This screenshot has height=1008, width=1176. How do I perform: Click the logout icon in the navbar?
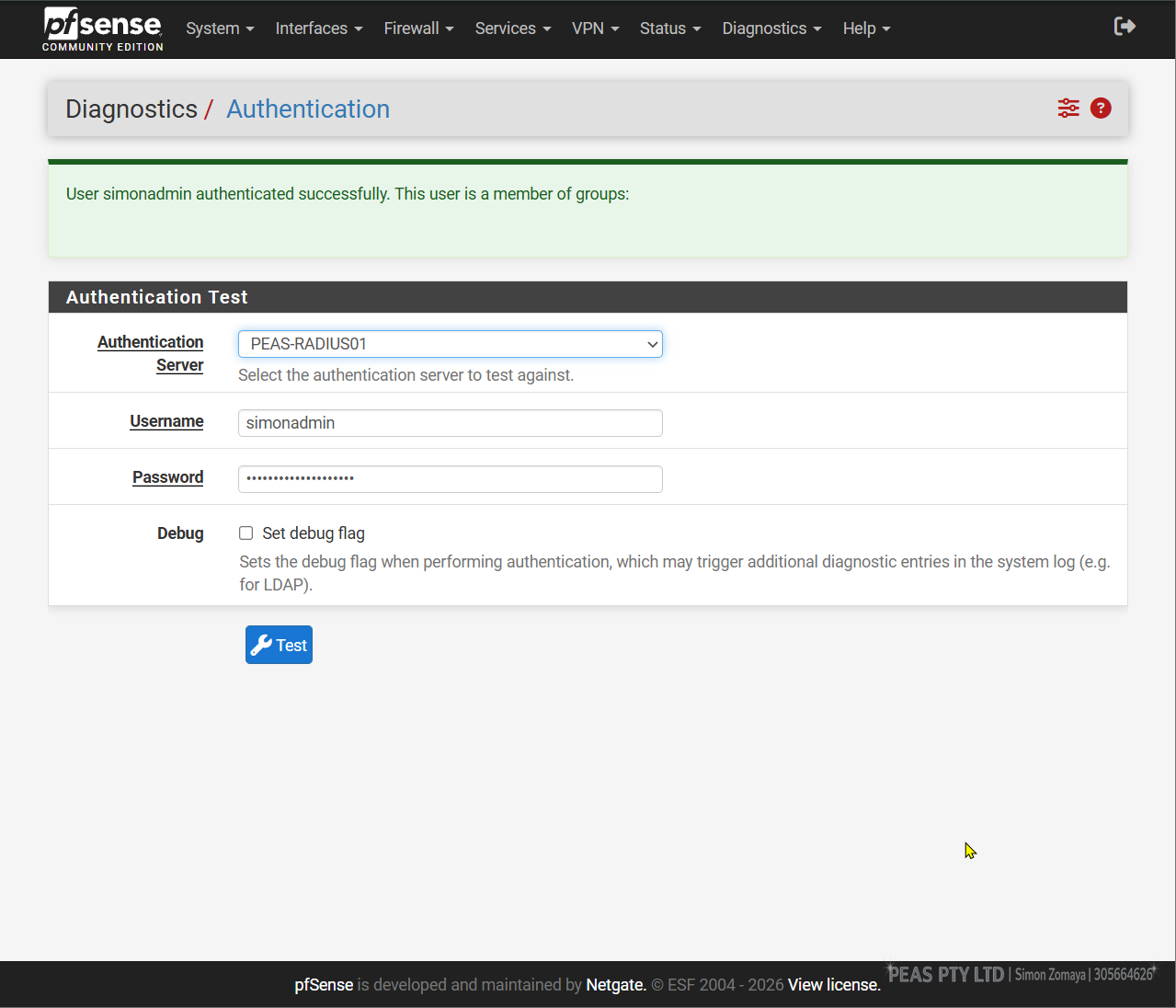(1125, 27)
